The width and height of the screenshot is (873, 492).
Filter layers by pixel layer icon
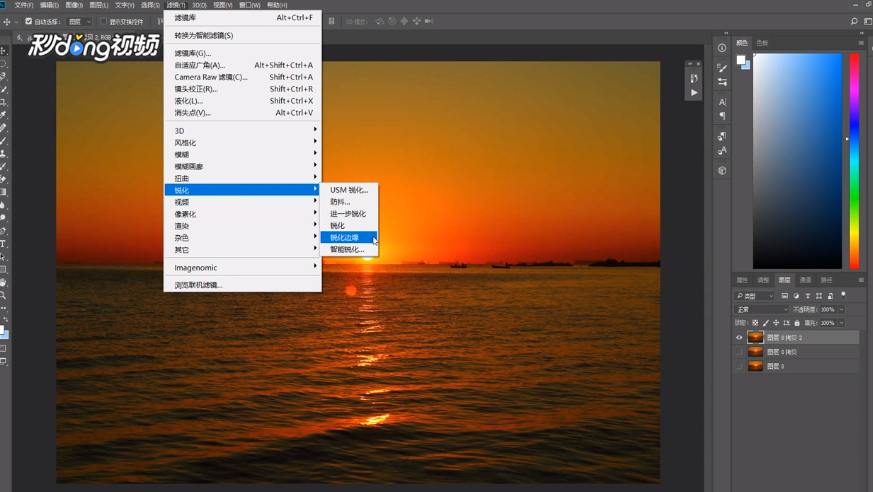coord(784,296)
